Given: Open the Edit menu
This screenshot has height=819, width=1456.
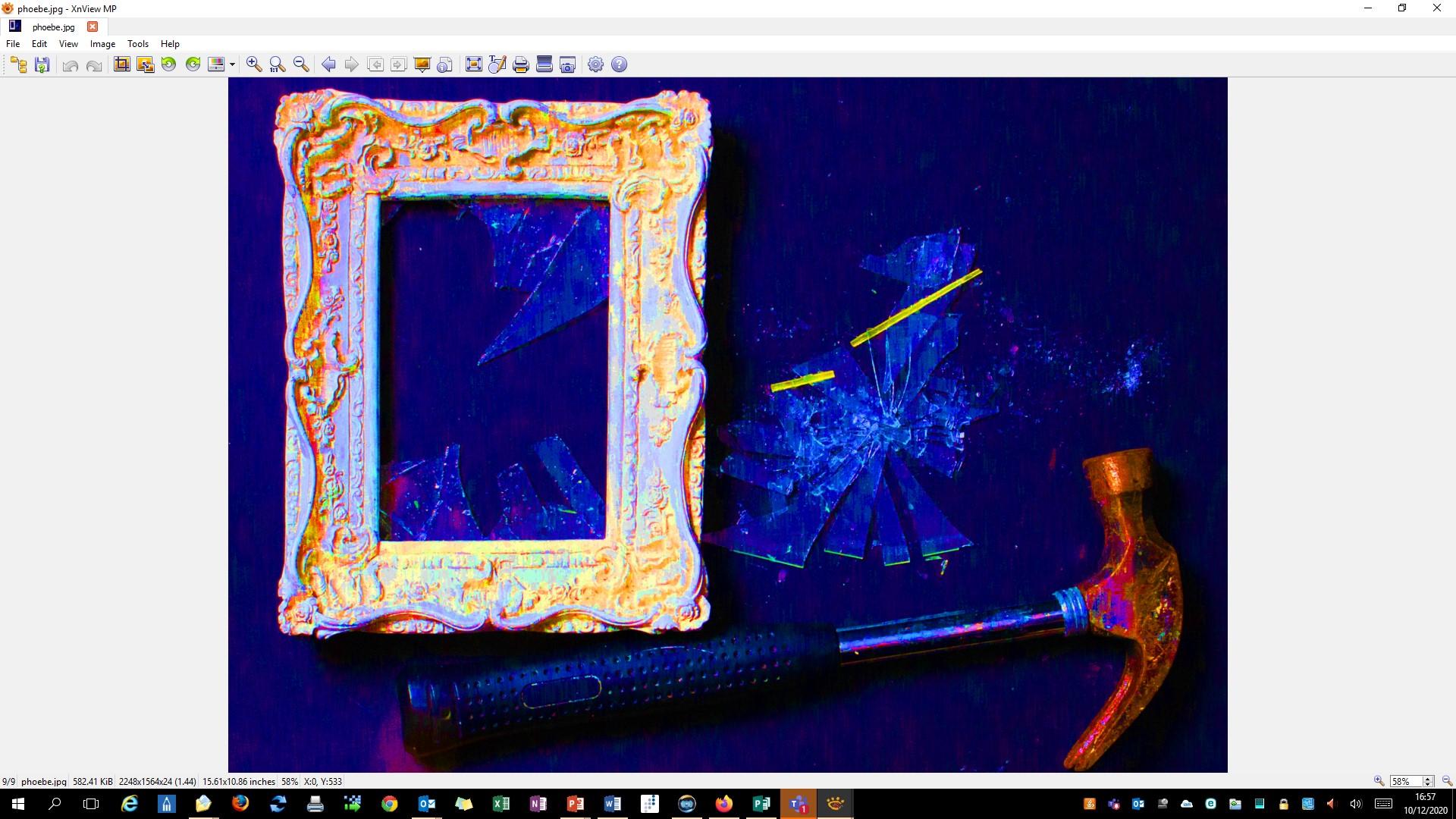Looking at the screenshot, I should (39, 44).
